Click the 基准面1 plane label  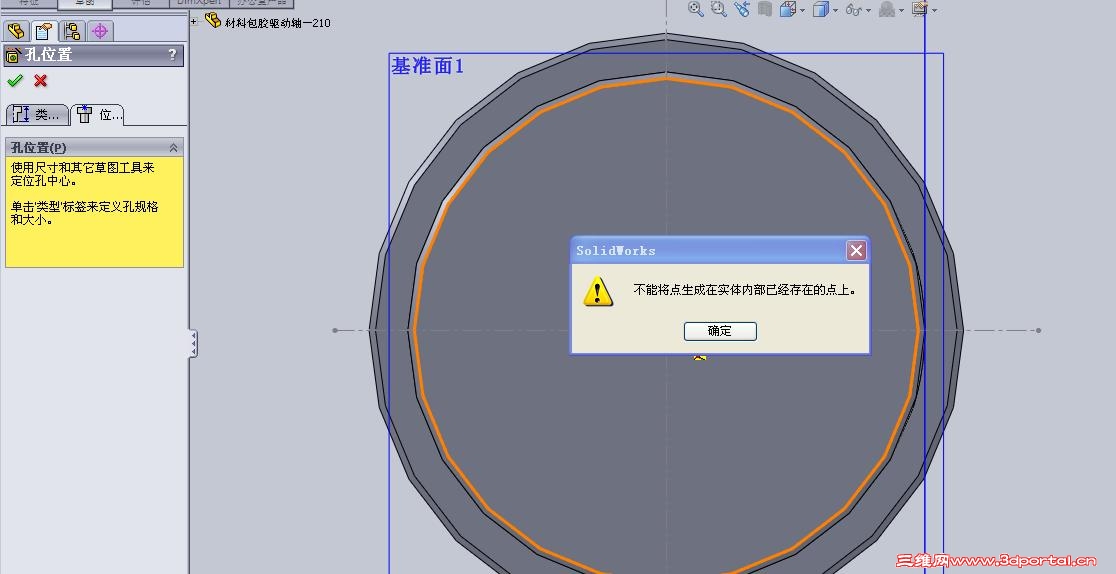(427, 66)
